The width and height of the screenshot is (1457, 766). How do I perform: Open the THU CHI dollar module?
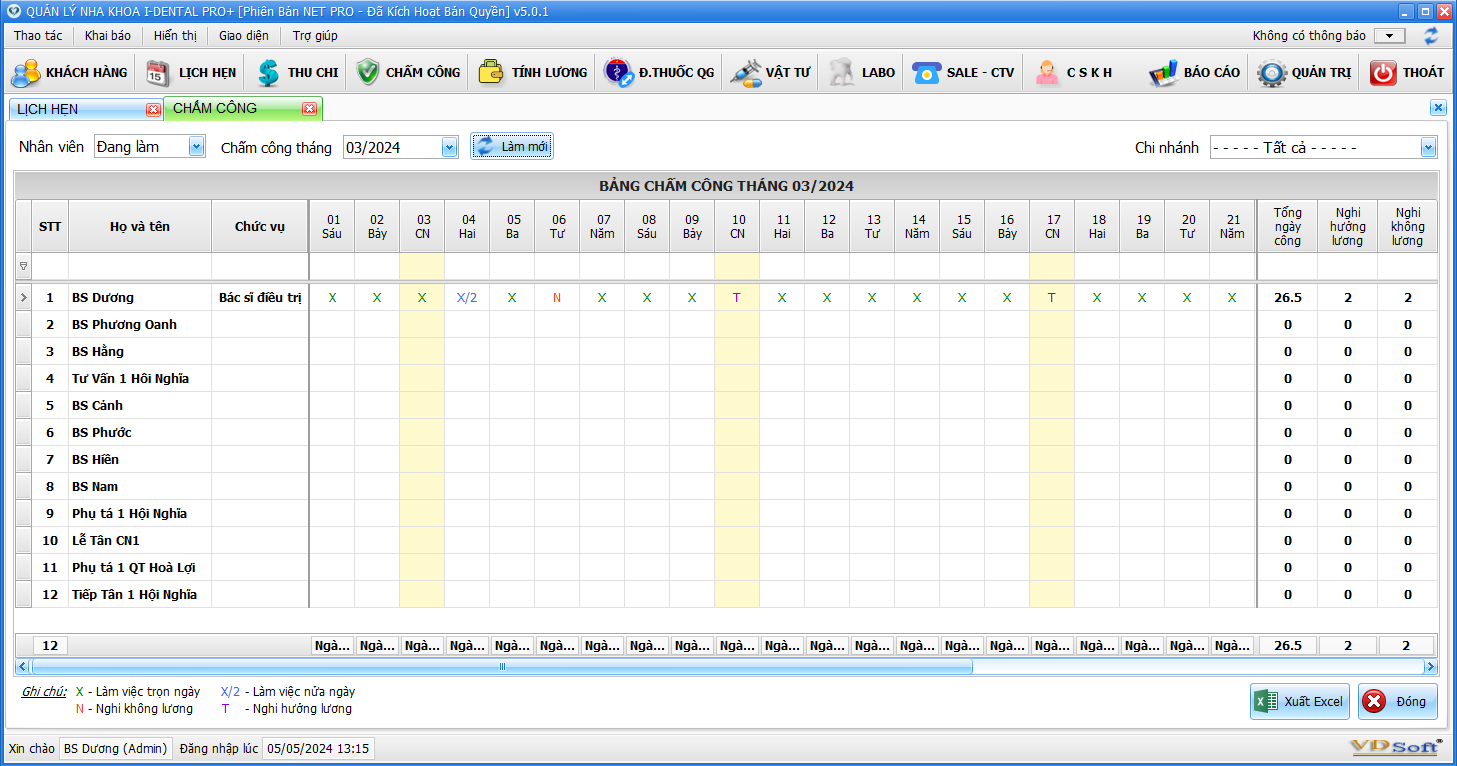(x=297, y=72)
